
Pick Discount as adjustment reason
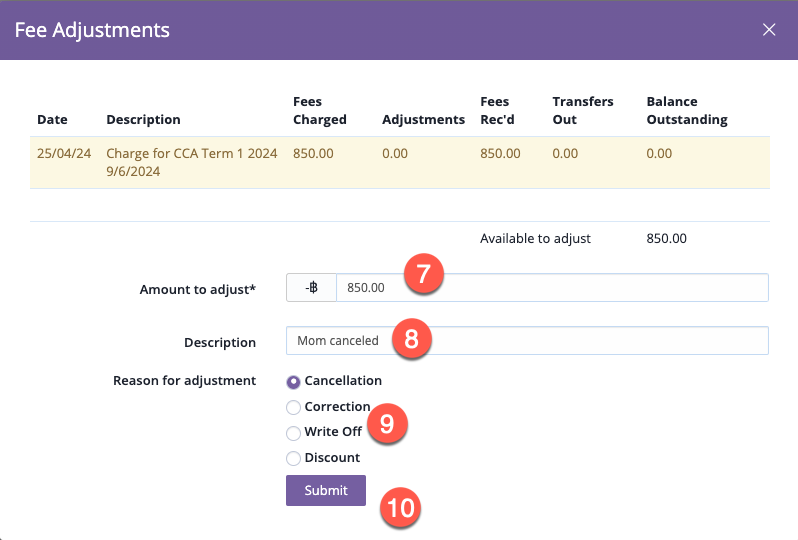click(x=293, y=458)
